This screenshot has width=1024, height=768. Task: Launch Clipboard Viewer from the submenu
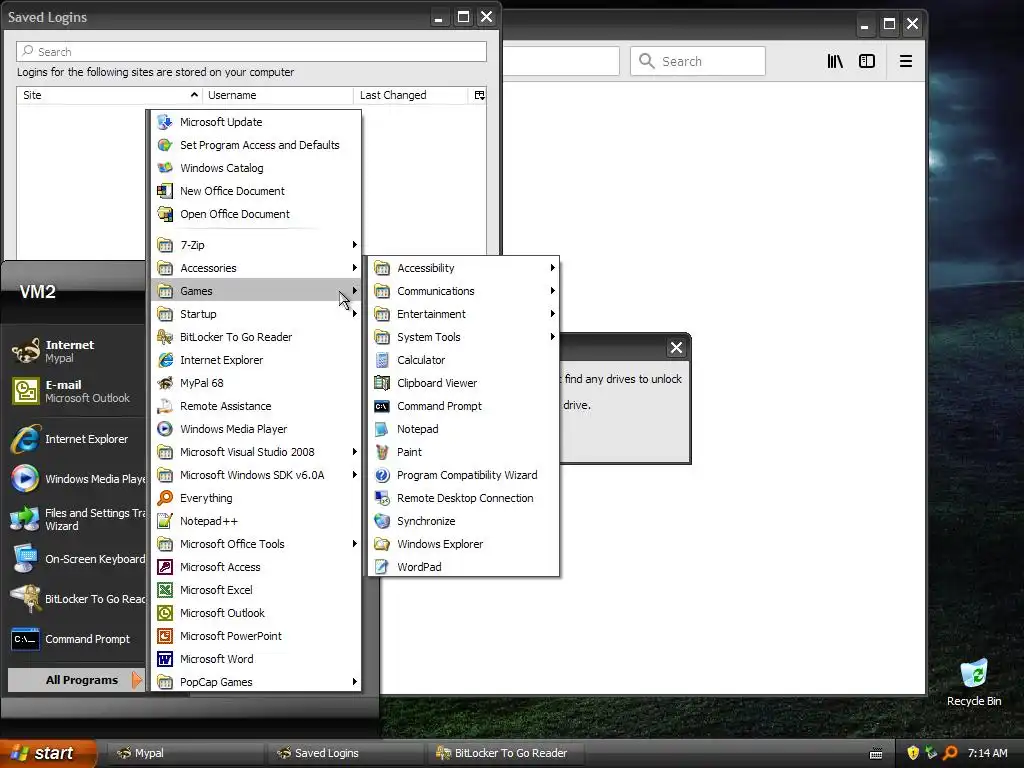[x=464, y=383]
